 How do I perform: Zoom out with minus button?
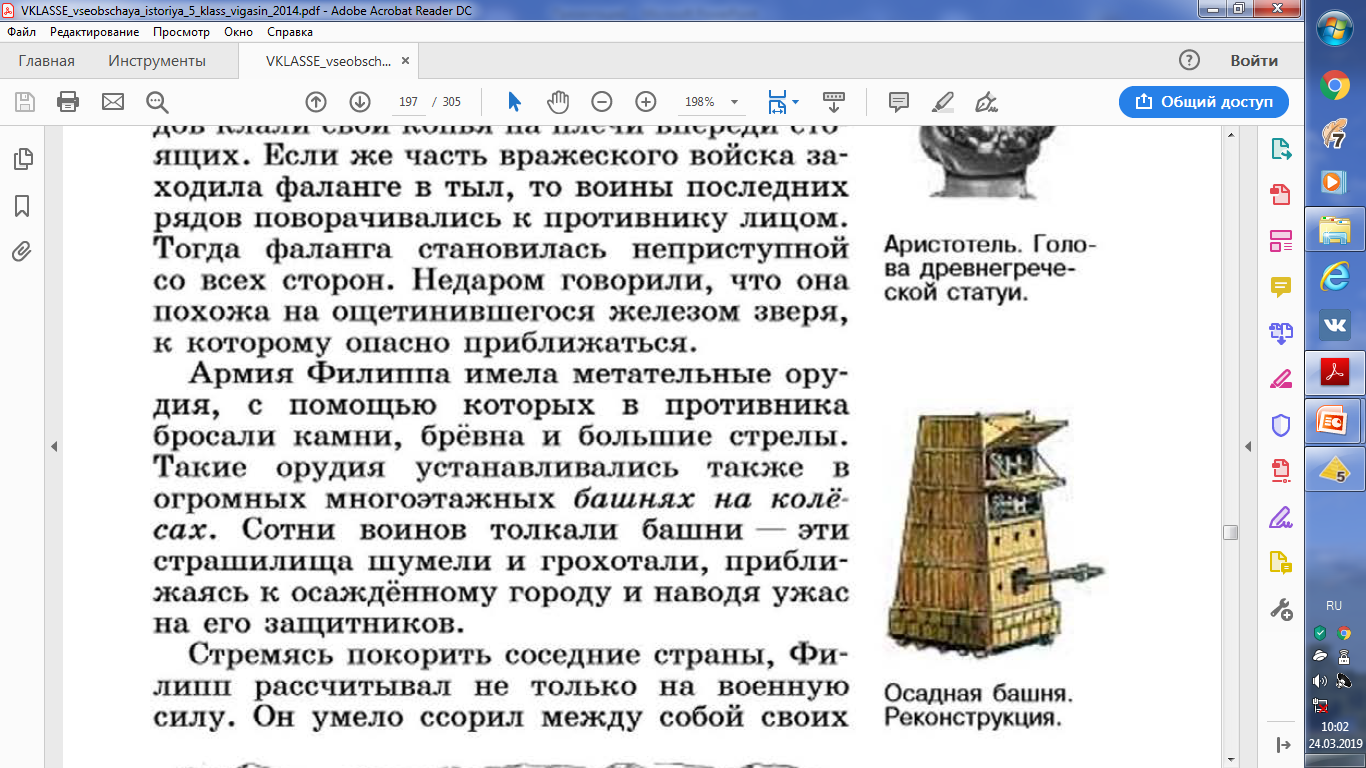(602, 101)
